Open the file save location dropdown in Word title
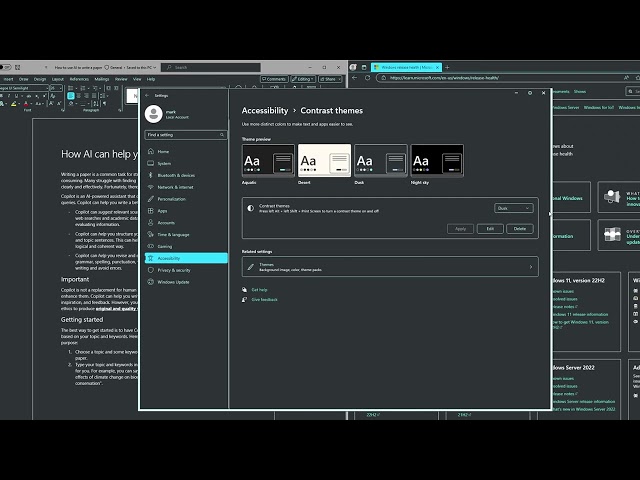Viewport: 640px width, 480px height. click(x=155, y=67)
